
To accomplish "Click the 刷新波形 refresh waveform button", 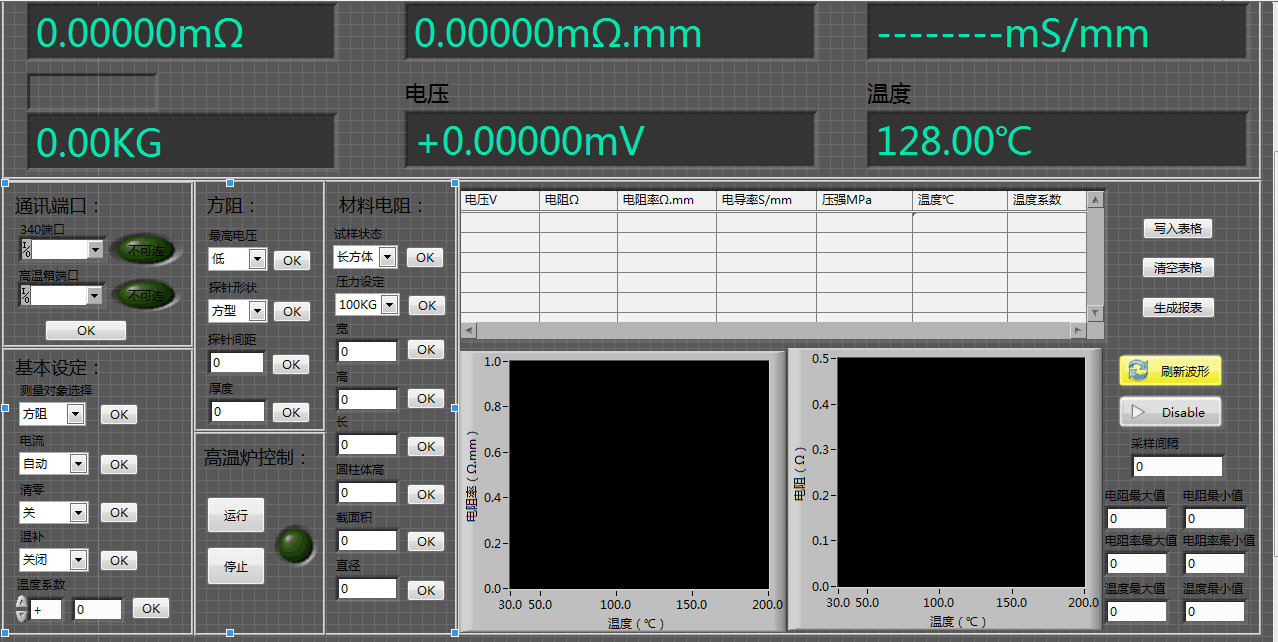I will point(1170,371).
